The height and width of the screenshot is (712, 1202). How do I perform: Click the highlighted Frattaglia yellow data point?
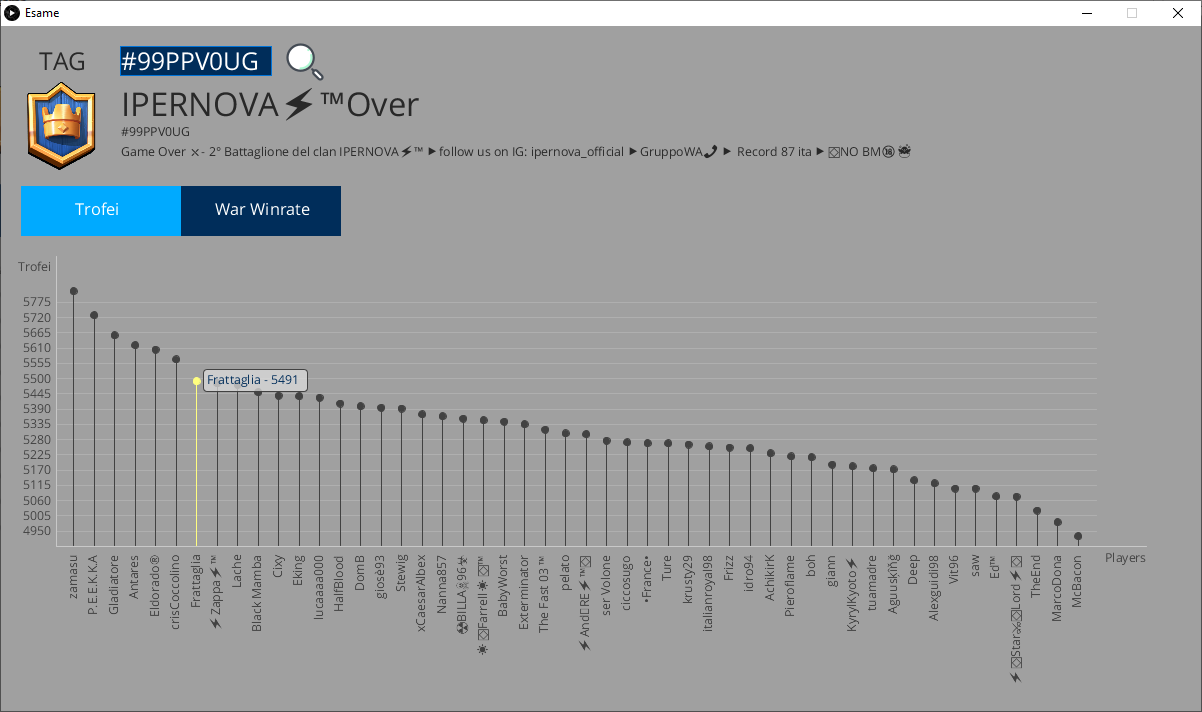pos(197,381)
